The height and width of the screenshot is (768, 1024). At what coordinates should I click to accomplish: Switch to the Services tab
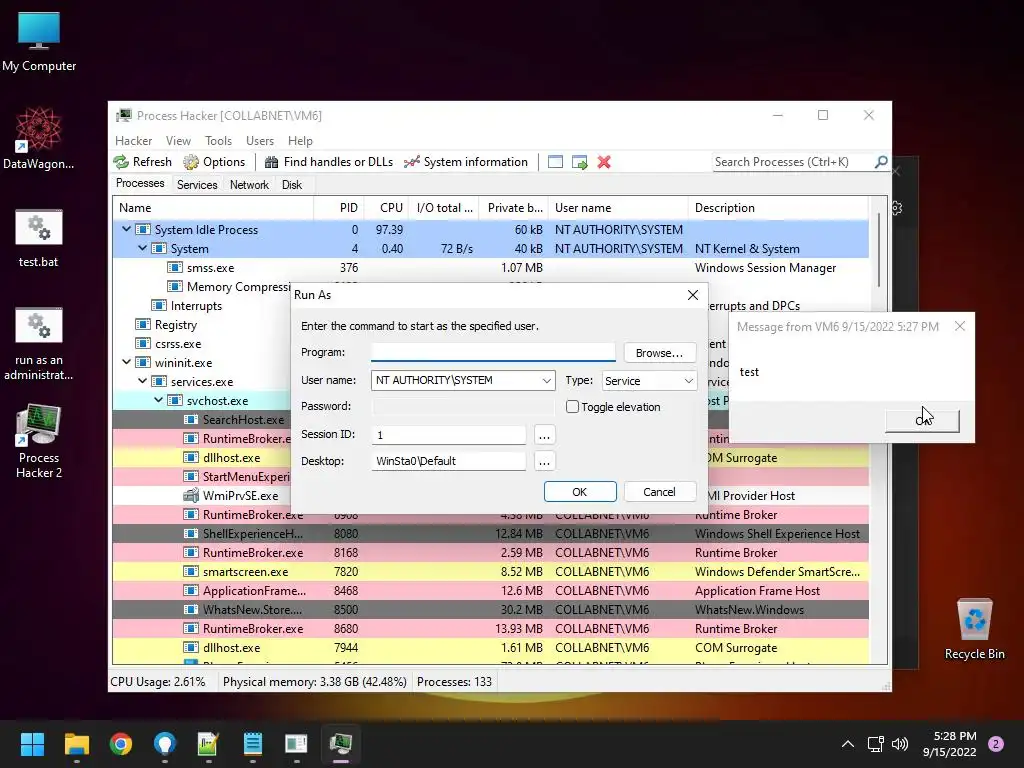197,185
